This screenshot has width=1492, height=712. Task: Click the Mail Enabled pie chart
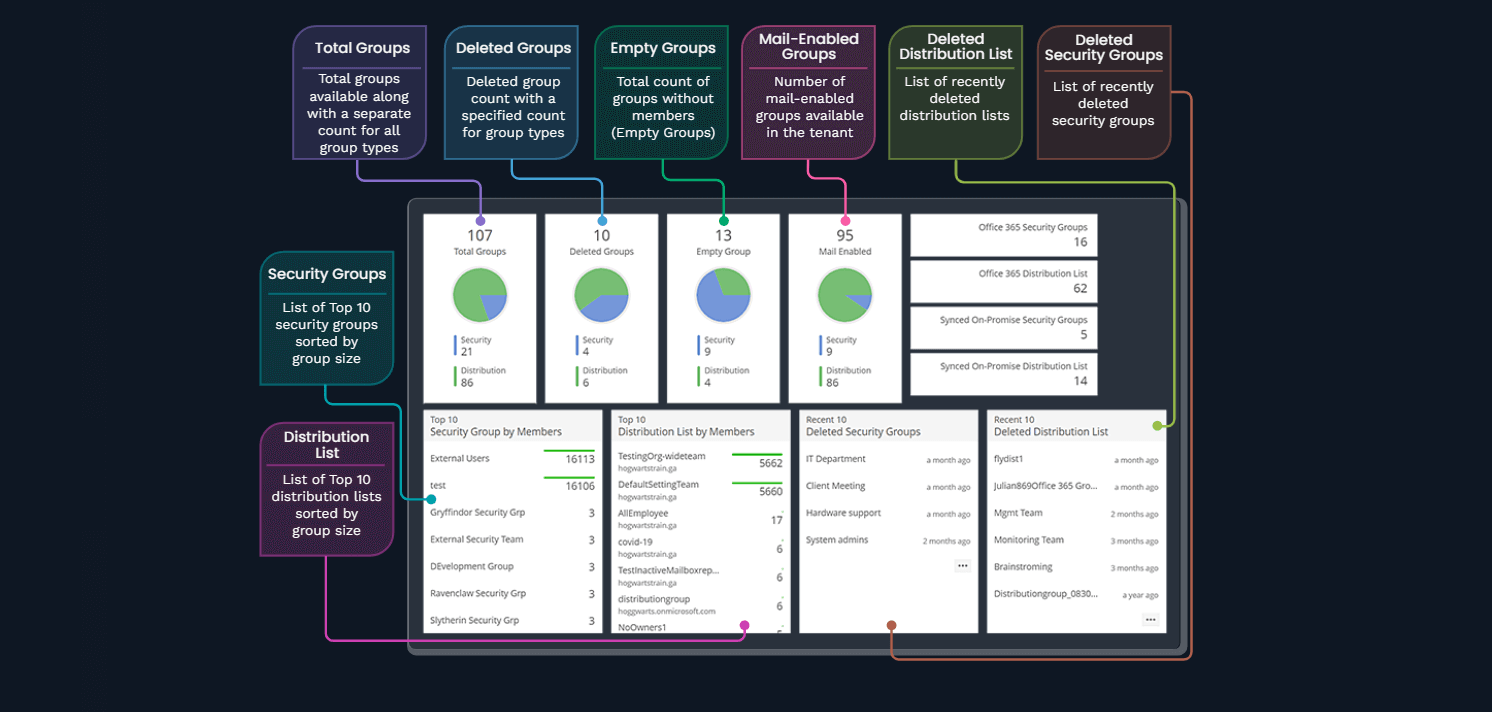(x=845, y=294)
